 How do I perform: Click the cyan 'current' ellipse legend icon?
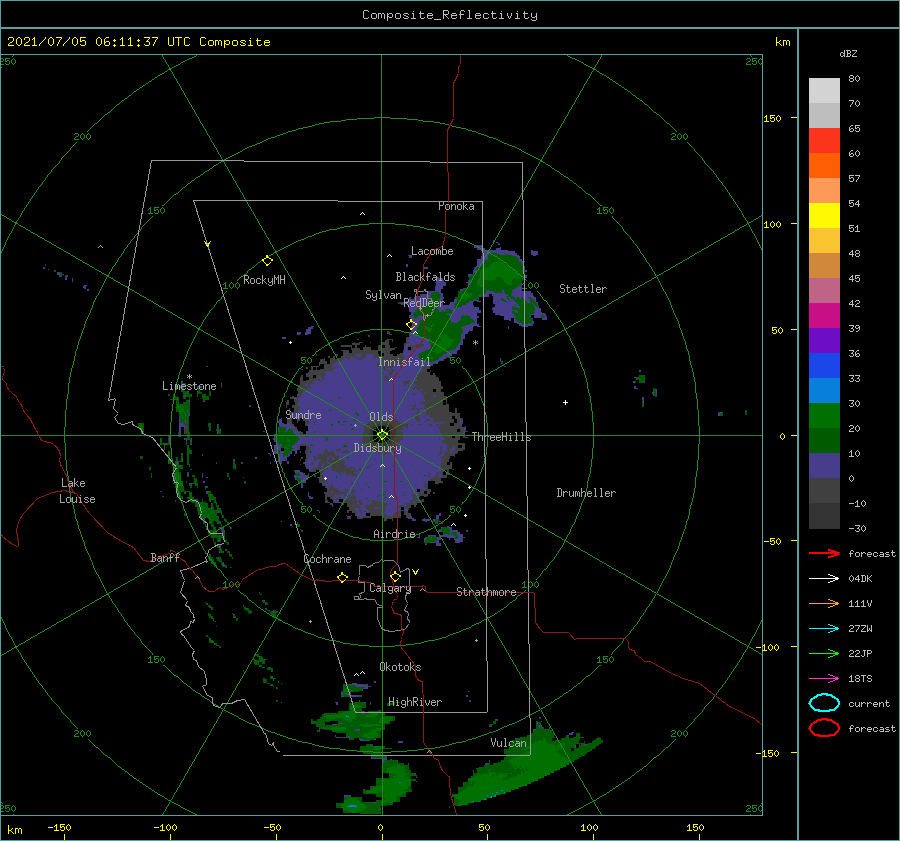(824, 703)
